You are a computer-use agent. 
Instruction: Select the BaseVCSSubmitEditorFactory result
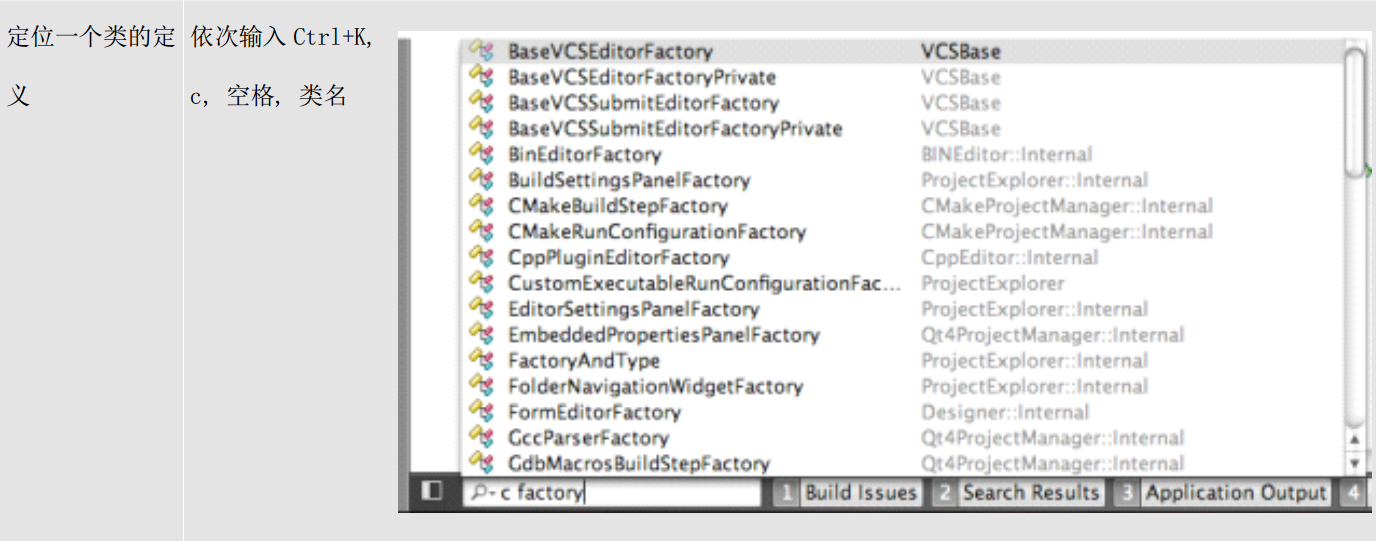coord(643,103)
